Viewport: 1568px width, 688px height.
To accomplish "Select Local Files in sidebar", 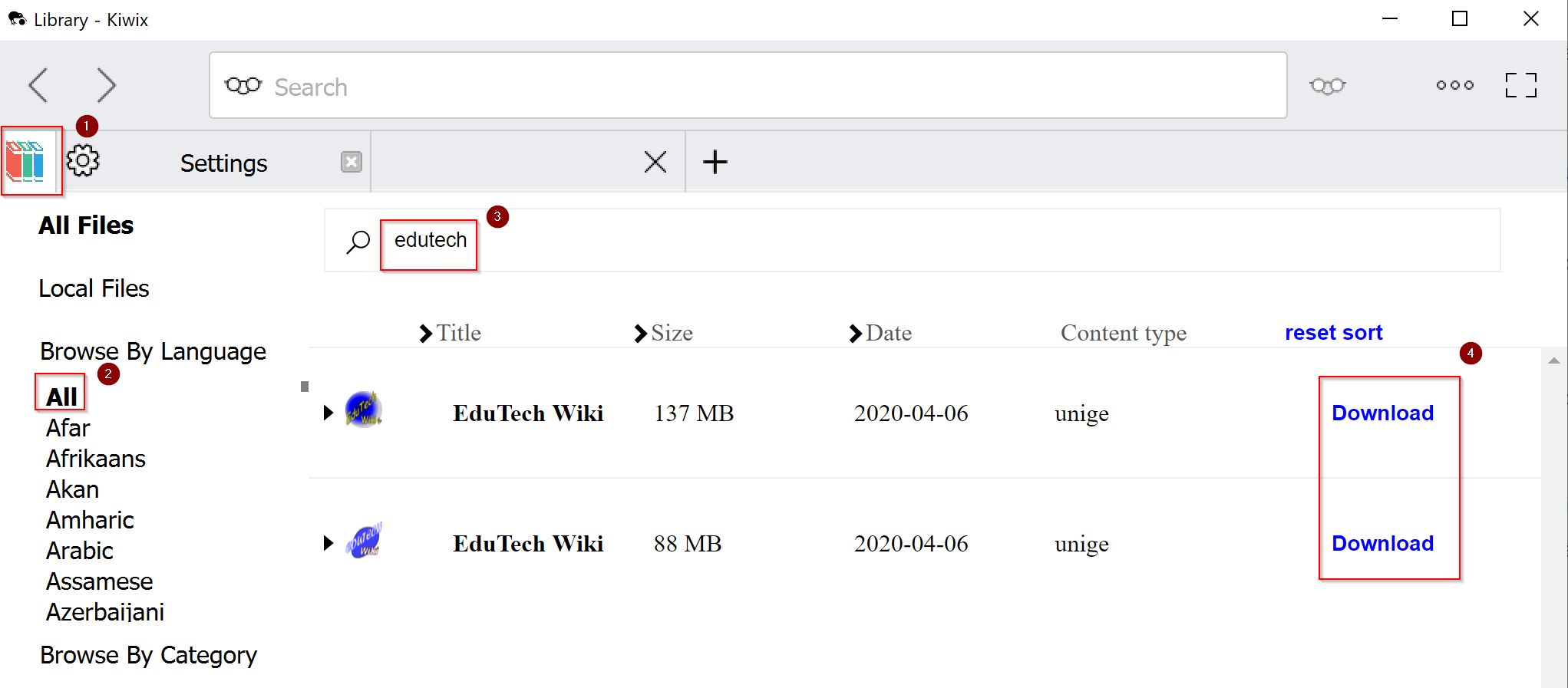I will 94,288.
